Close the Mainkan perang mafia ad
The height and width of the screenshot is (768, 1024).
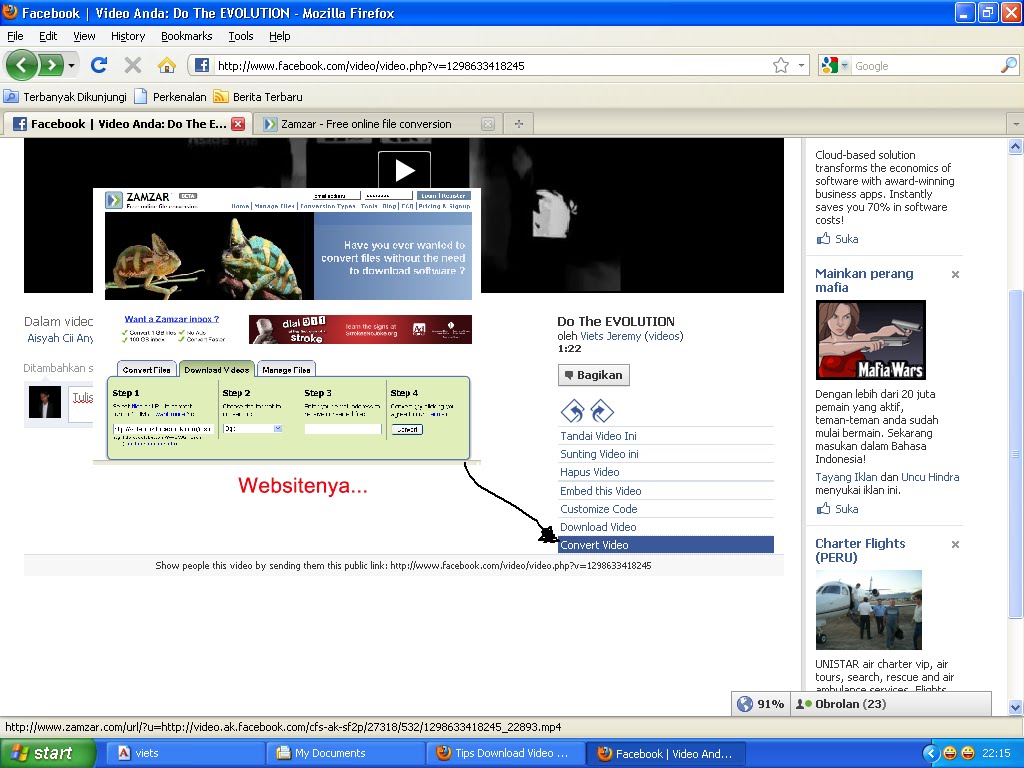coord(955,274)
